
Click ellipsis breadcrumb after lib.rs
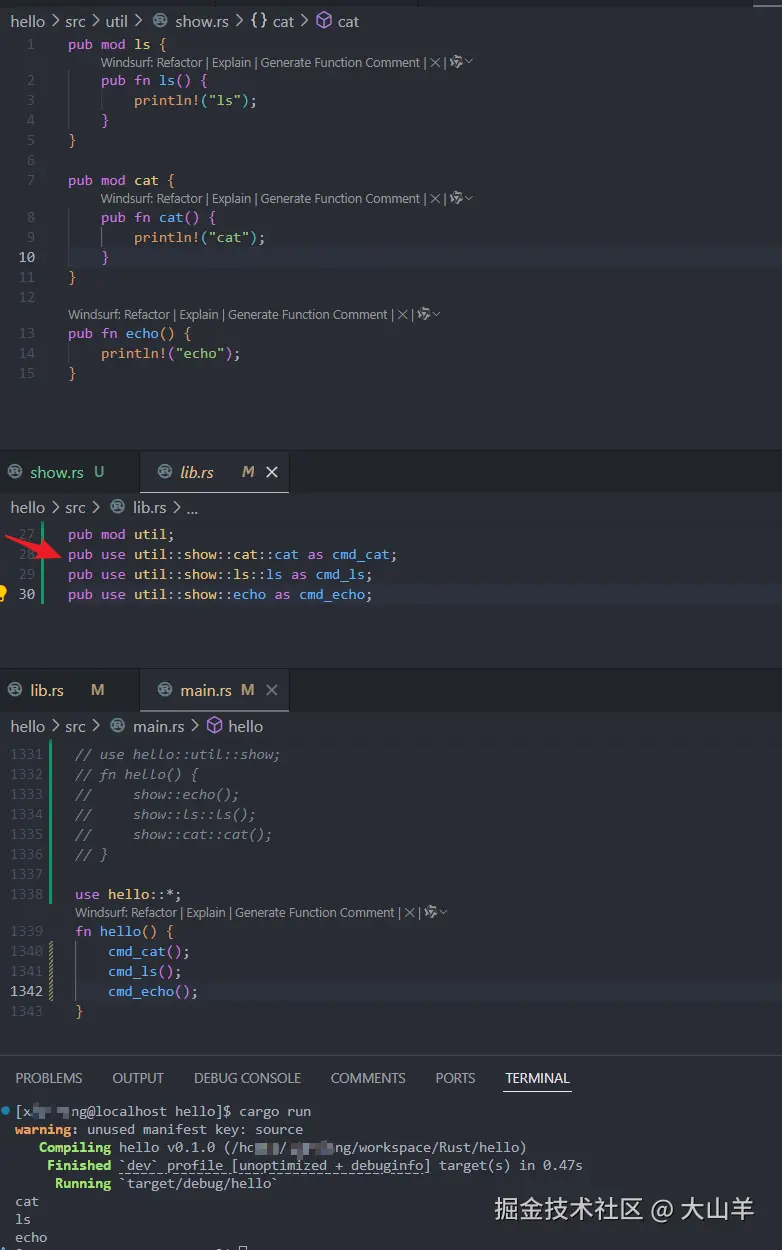point(192,508)
